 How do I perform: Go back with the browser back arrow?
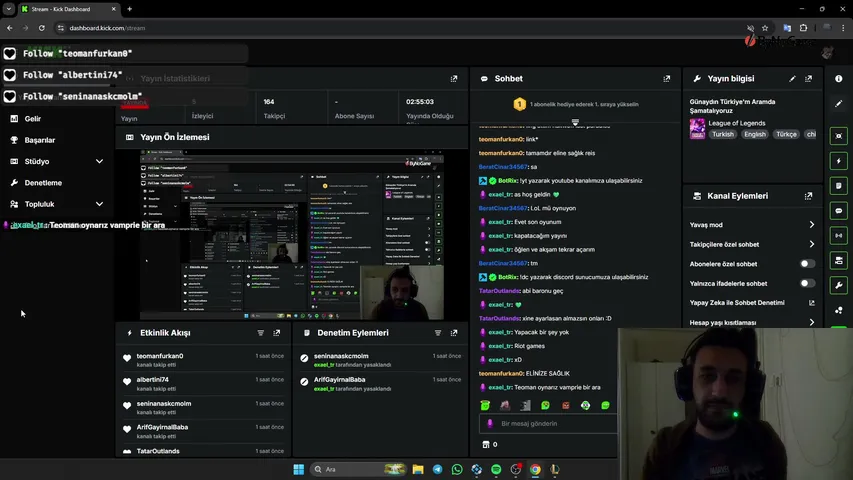point(10,28)
